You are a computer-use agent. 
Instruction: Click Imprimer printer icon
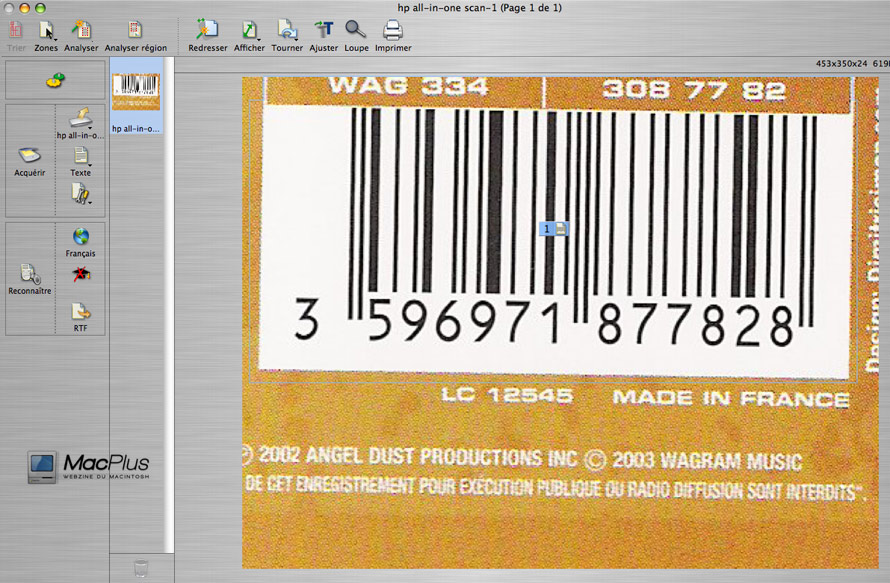(393, 30)
